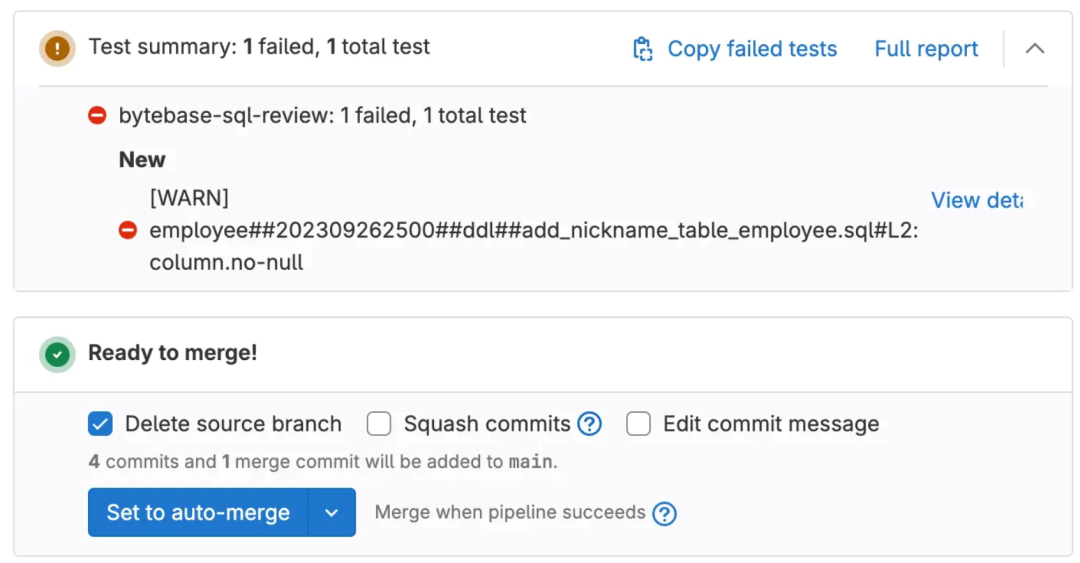Click the red failed icon beside bytebase-sql-review

click(x=97, y=116)
